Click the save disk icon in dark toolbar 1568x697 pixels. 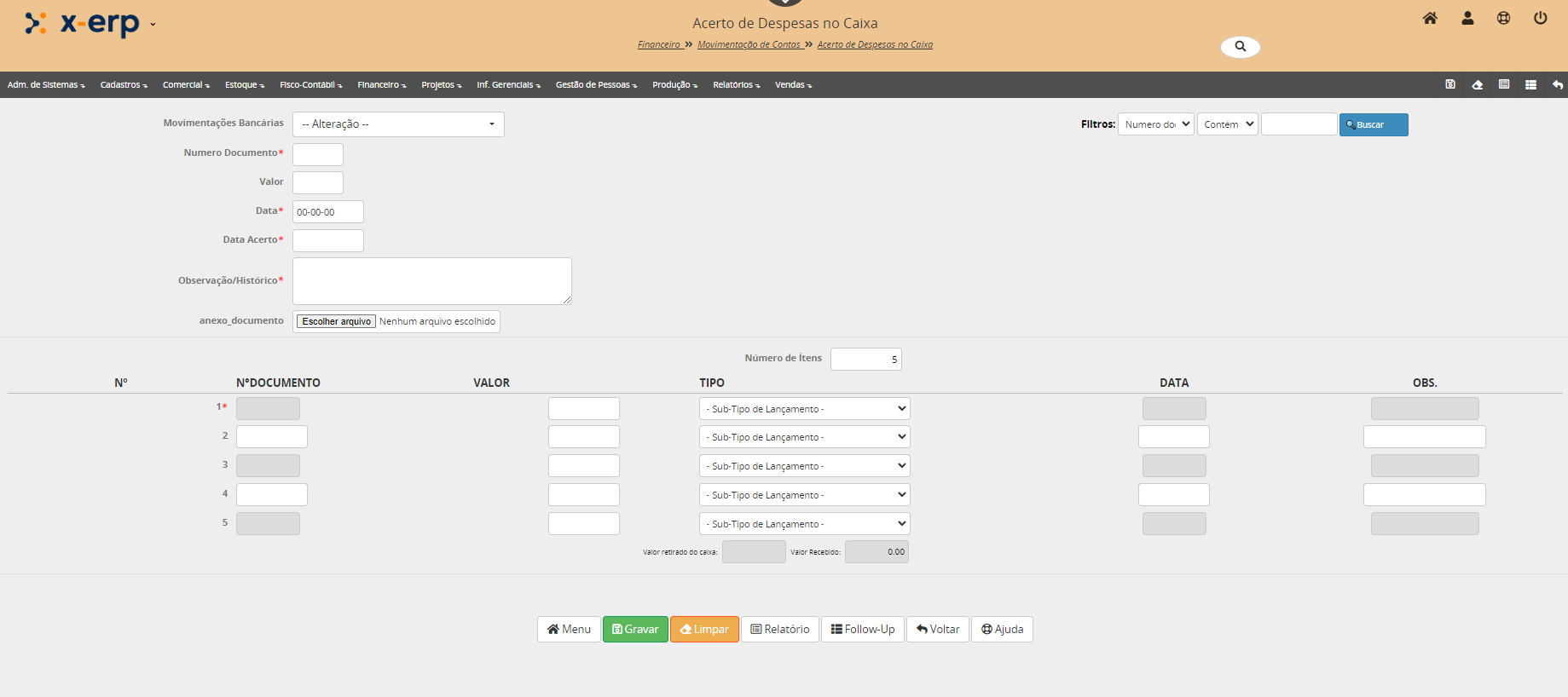click(x=1450, y=84)
